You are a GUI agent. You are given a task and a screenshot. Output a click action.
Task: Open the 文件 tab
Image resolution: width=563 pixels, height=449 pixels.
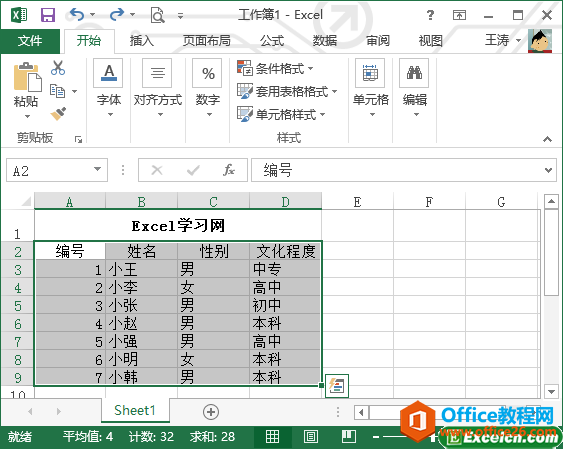[30, 41]
